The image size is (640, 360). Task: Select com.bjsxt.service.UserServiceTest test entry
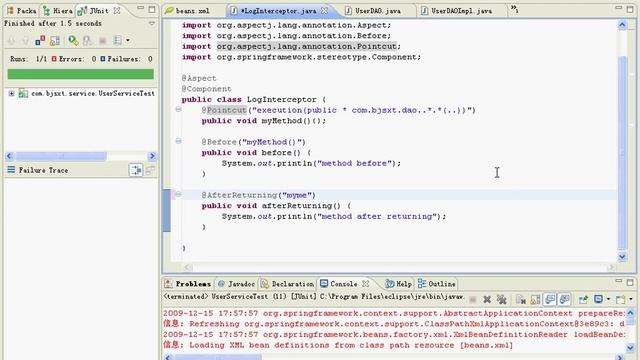93,93
